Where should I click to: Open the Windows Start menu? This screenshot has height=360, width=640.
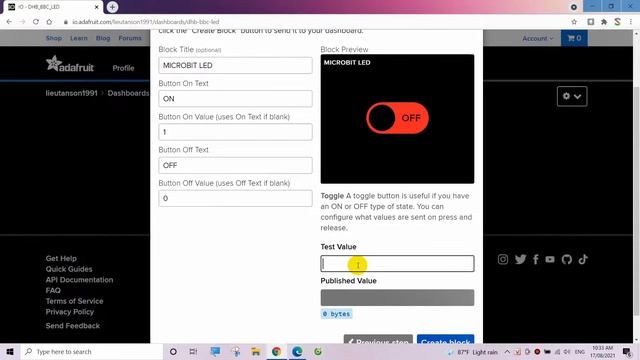(10, 352)
